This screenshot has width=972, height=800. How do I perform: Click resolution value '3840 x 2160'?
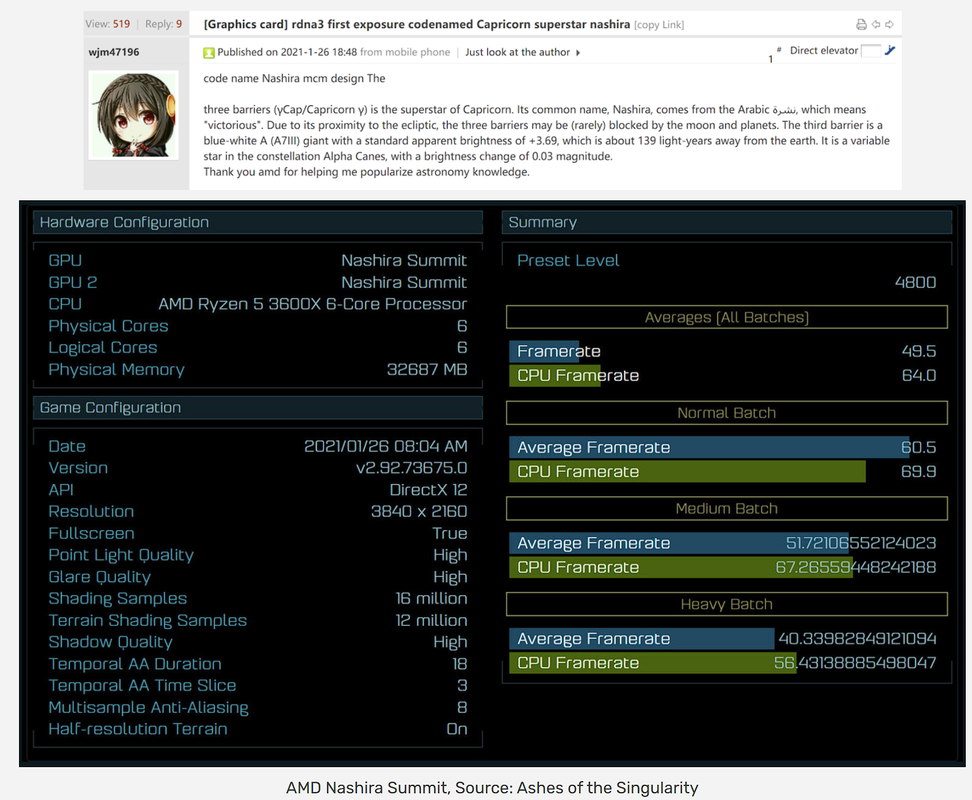tap(419, 512)
